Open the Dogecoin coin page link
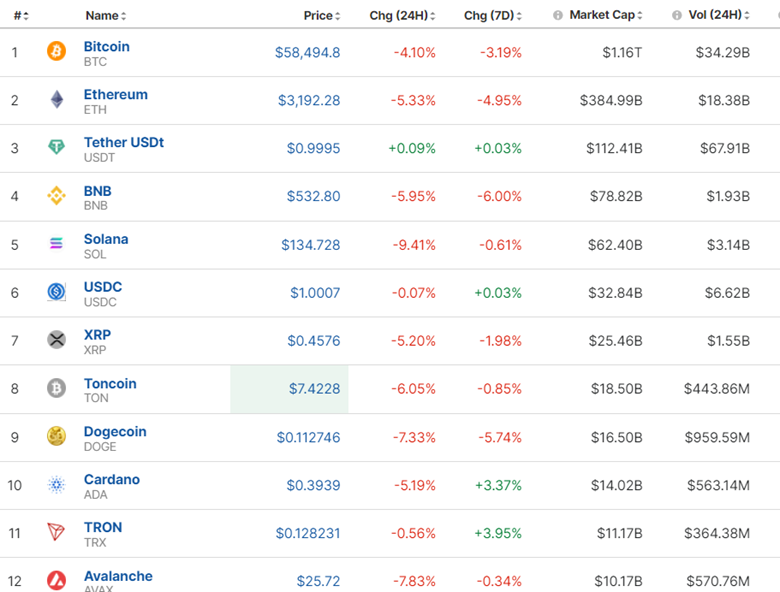 point(115,432)
